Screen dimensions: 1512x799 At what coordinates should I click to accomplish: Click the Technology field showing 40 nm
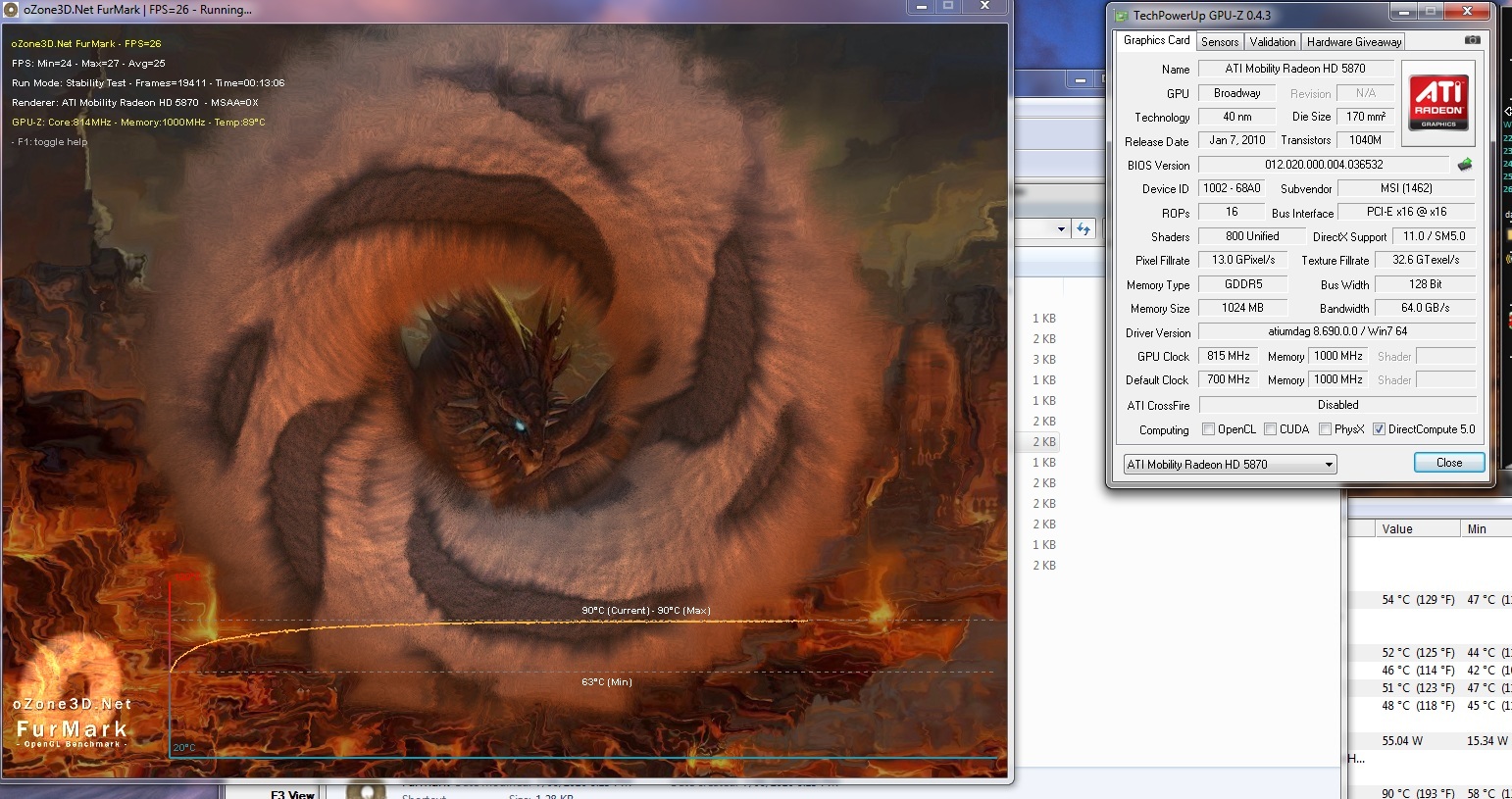click(1236, 117)
